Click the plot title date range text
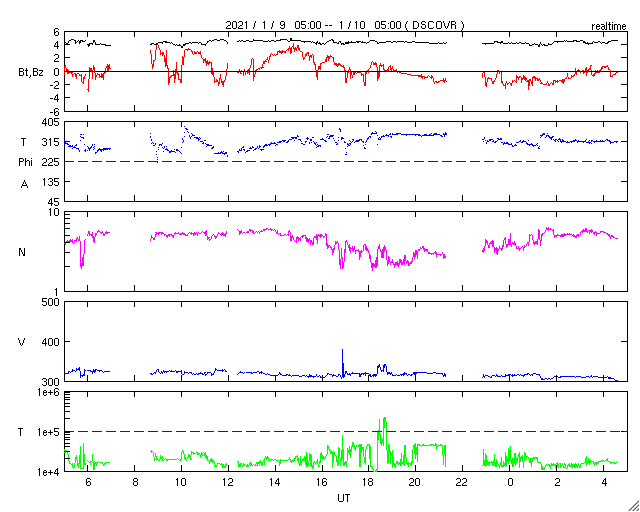This screenshot has width=640, height=512. pos(345,25)
